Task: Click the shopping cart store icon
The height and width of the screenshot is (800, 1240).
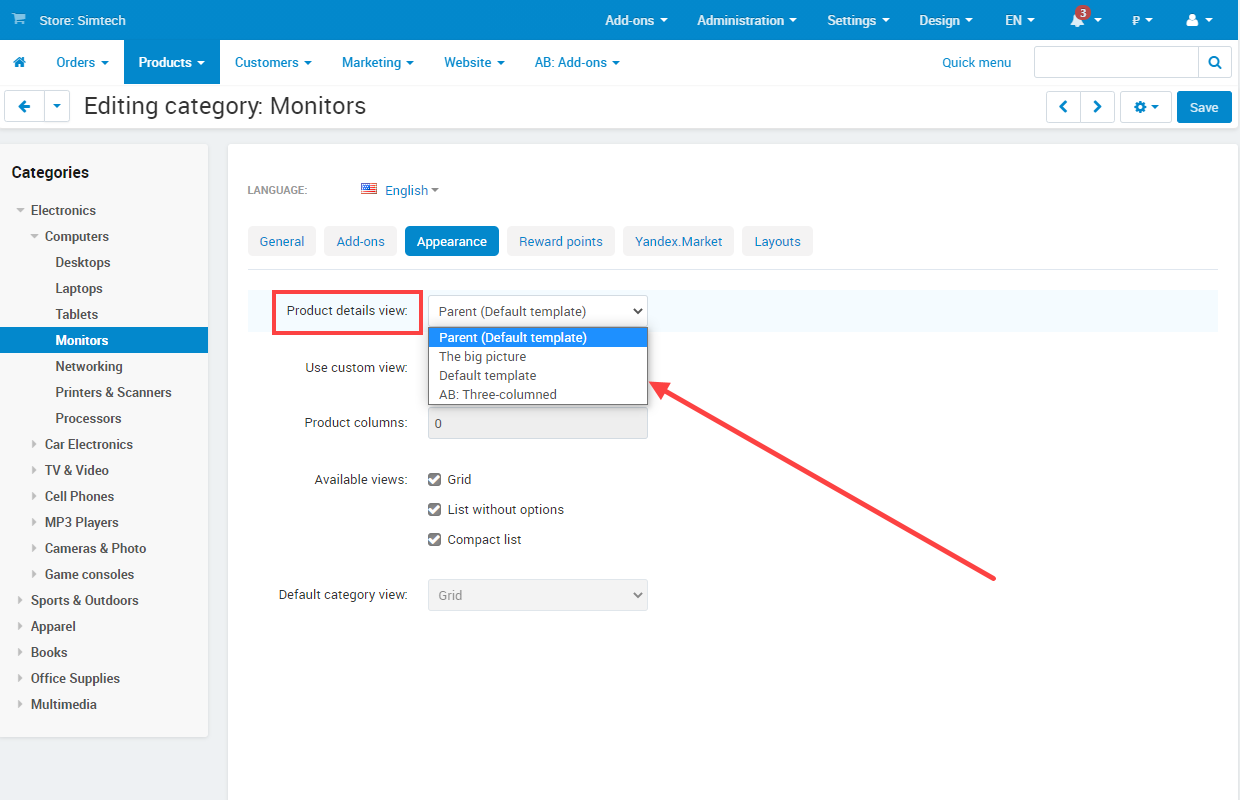Action: [19, 20]
